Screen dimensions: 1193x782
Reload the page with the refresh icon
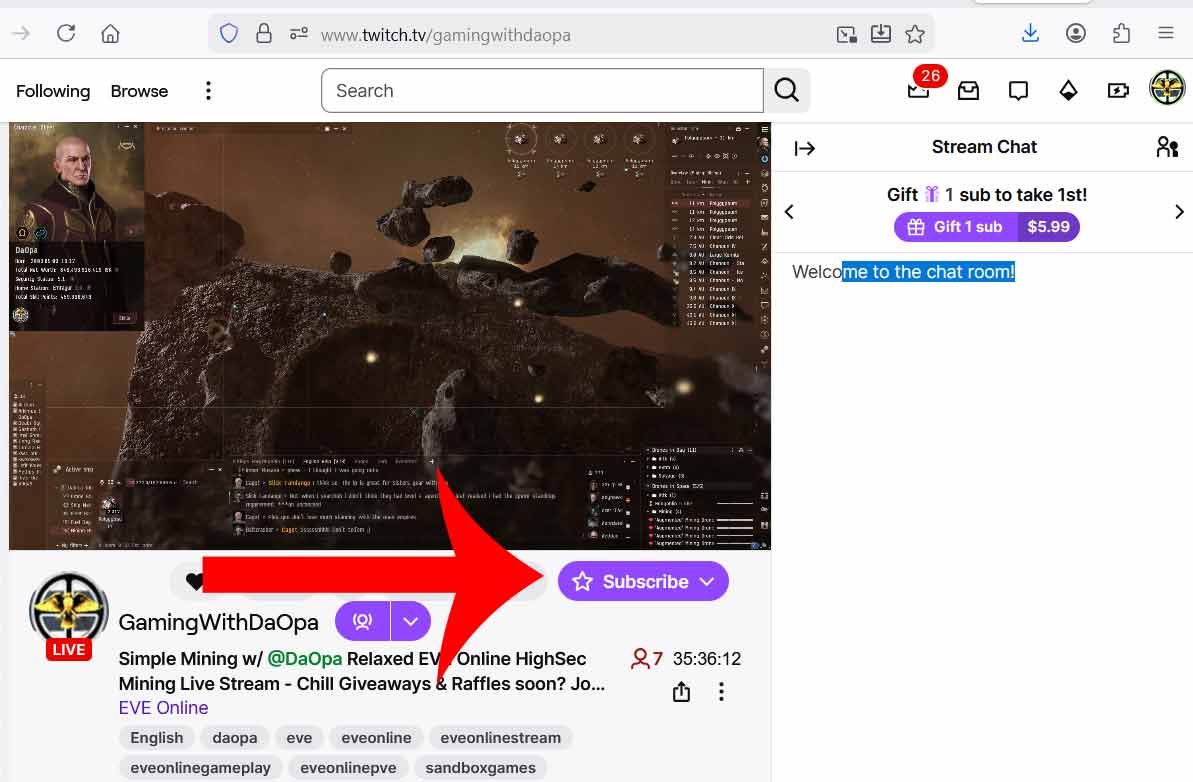pyautogui.click(x=66, y=33)
